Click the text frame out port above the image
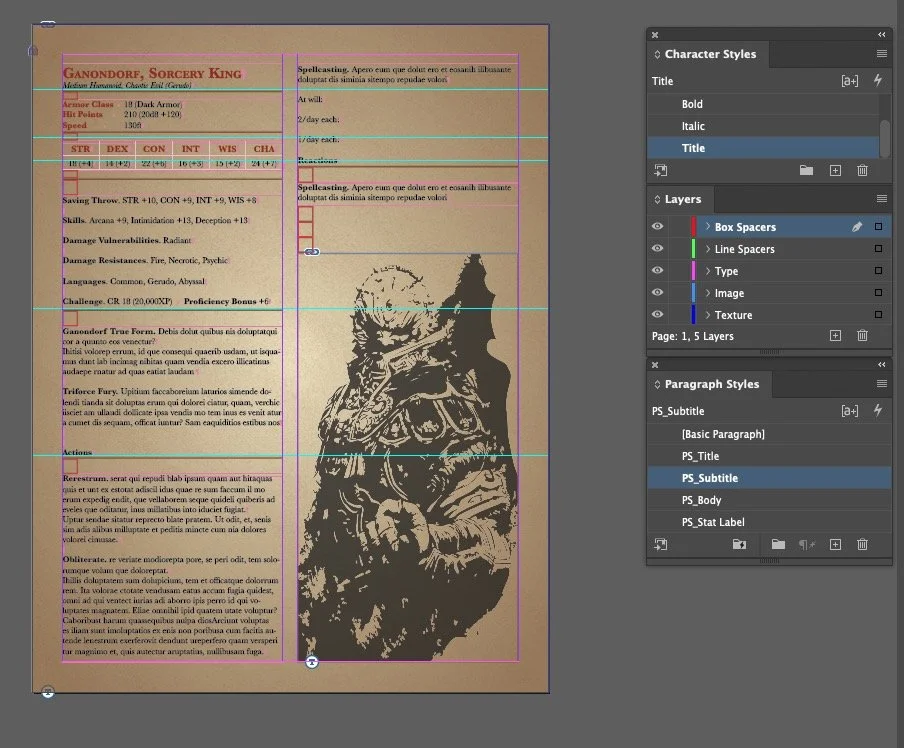The width and height of the screenshot is (904, 748). pos(311,252)
